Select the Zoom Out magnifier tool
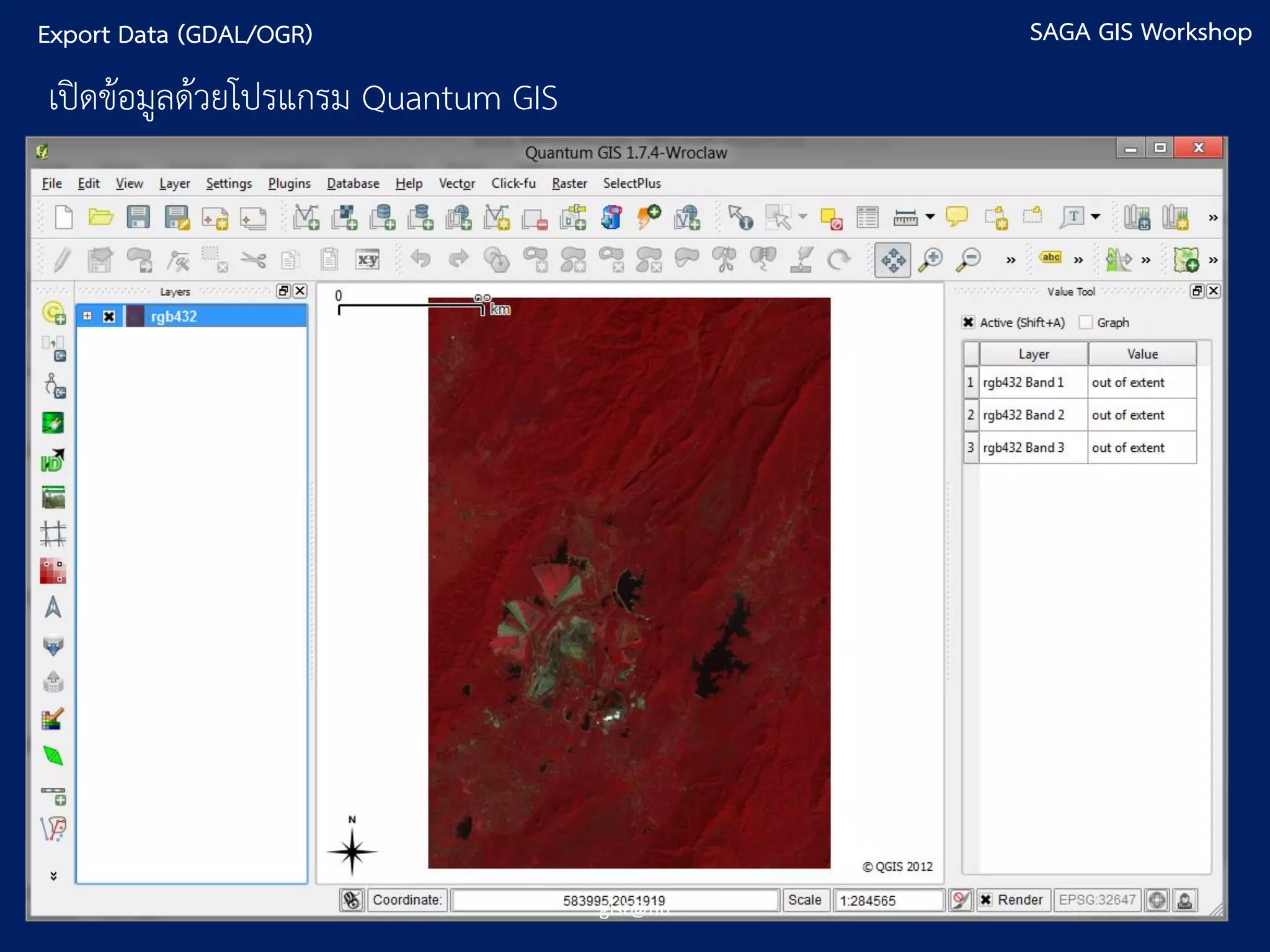The image size is (1270, 952). tap(969, 260)
